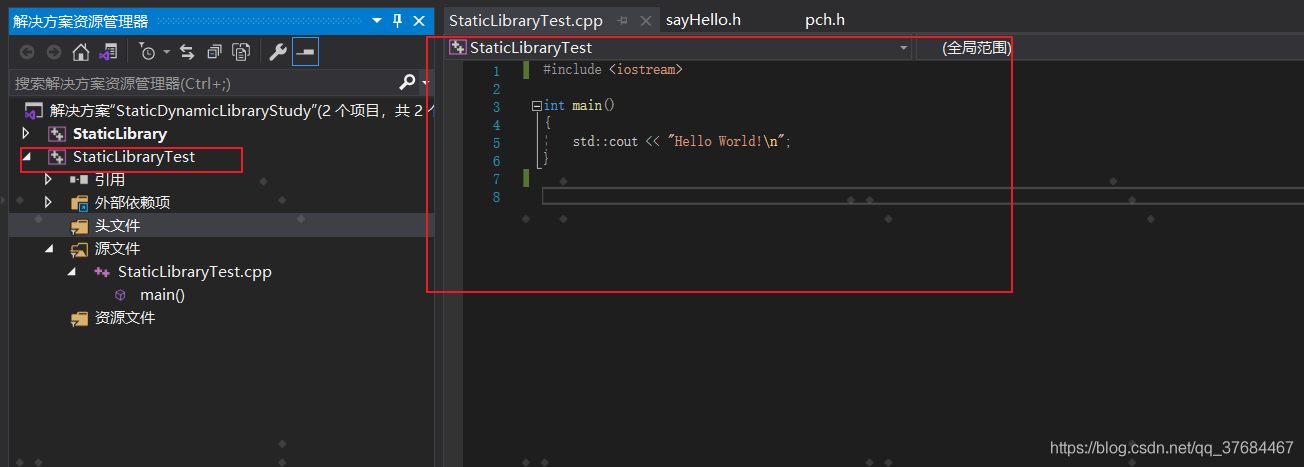Viewport: 1304px width, 467px height.
Task: Collapse the 源文件 folder
Action: (x=48, y=249)
